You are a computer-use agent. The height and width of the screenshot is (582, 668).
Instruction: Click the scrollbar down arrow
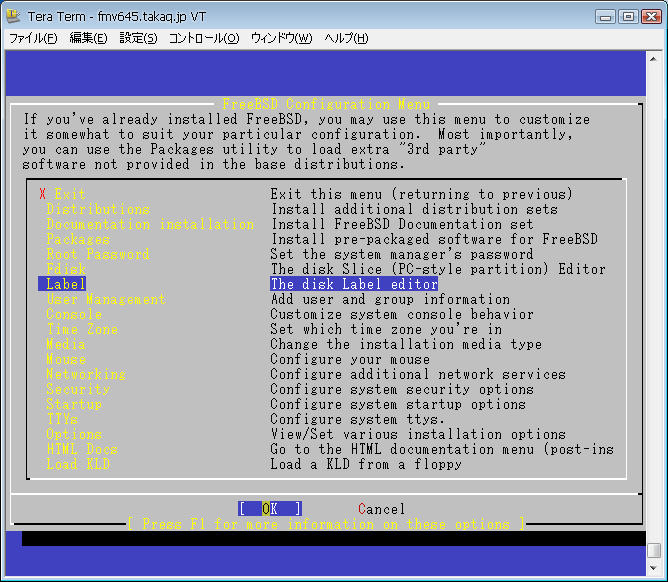[653, 568]
